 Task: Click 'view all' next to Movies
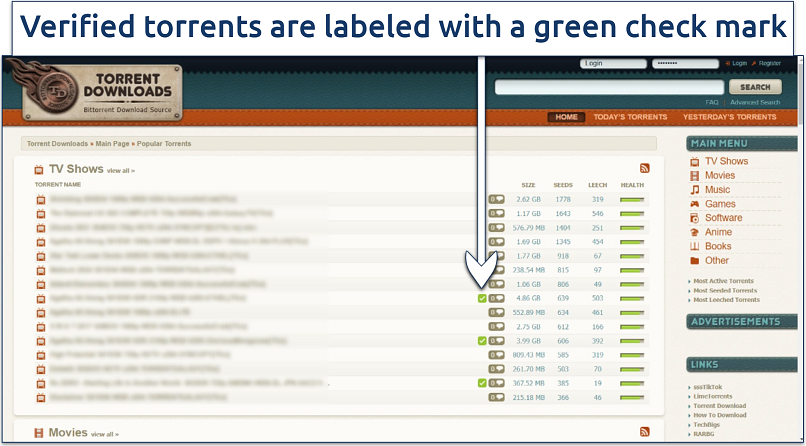pos(105,434)
